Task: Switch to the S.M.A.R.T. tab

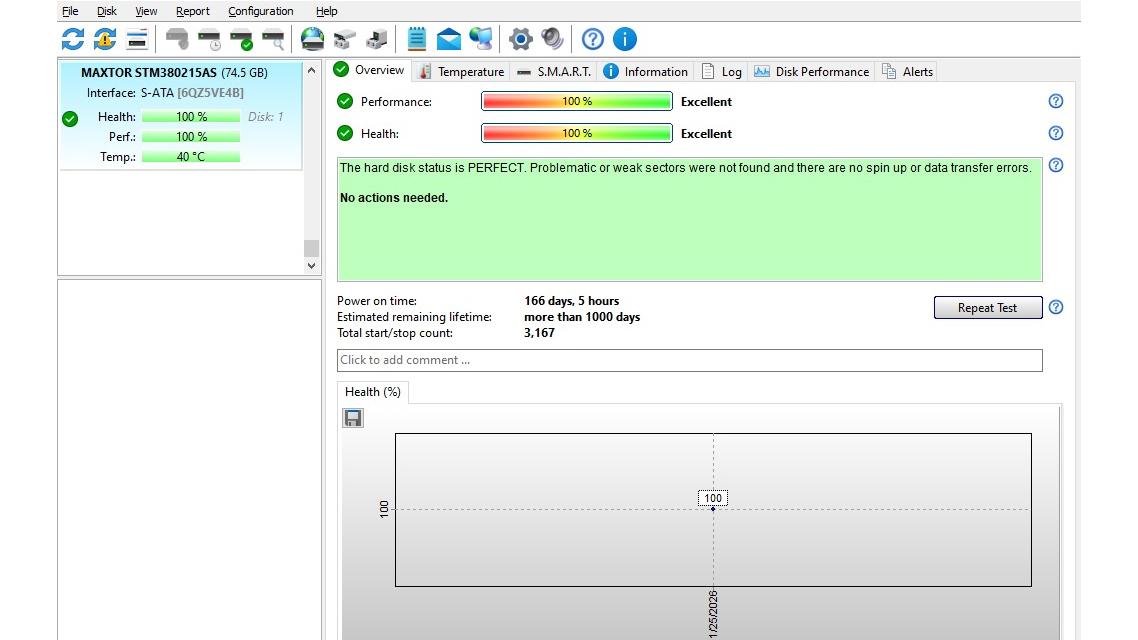Action: (x=555, y=72)
